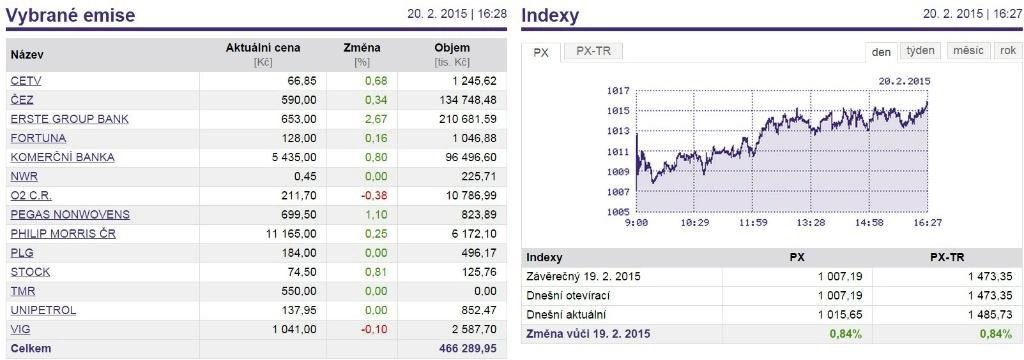Viewport: 1024px width, 360px height.
Task: Open the STOCK emission link
Action: [30, 272]
